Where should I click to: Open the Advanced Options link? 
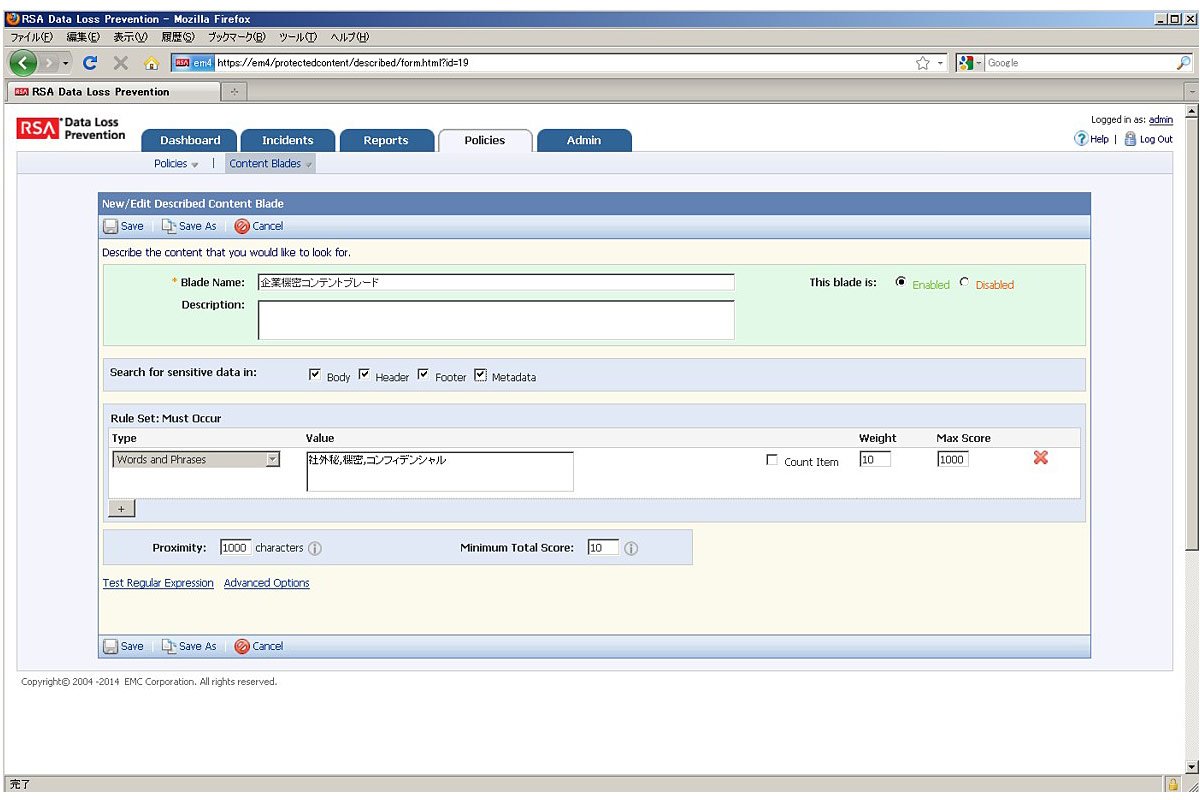(x=267, y=583)
